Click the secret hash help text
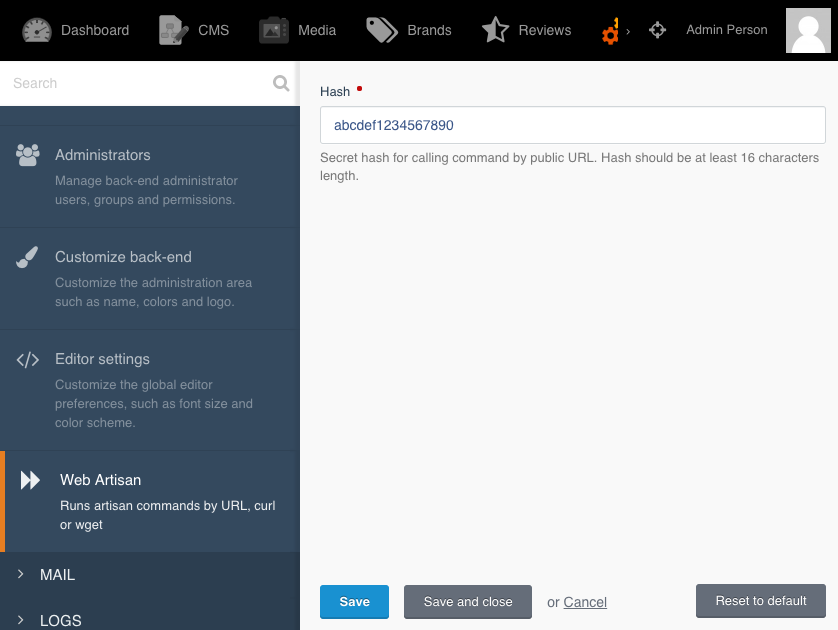 point(570,167)
